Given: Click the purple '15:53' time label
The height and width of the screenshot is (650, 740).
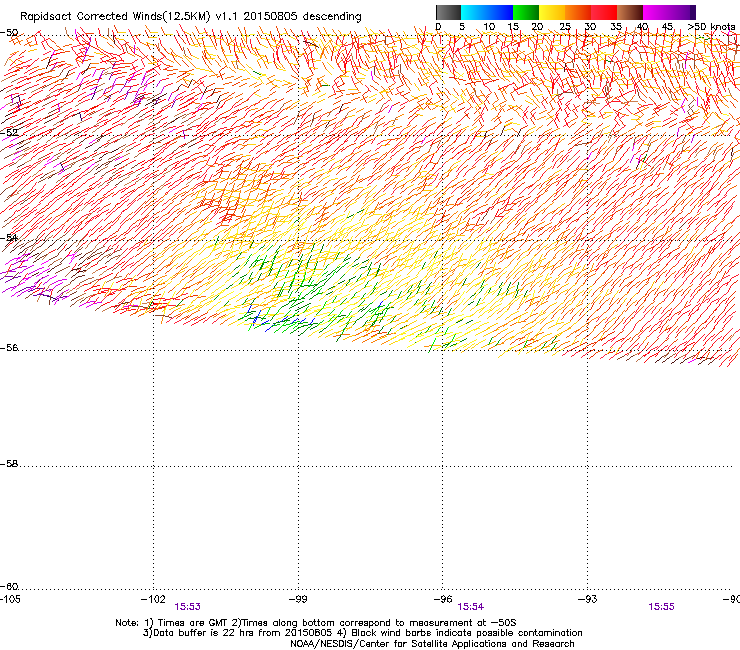Looking at the screenshot, I should click(187, 607).
